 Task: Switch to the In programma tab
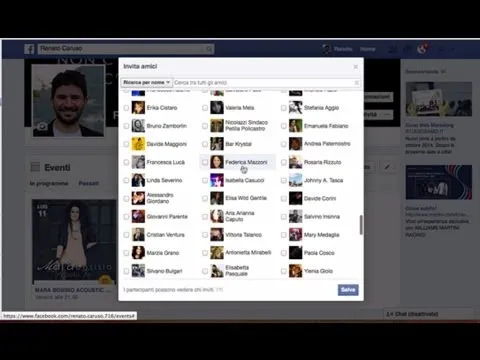[49, 183]
